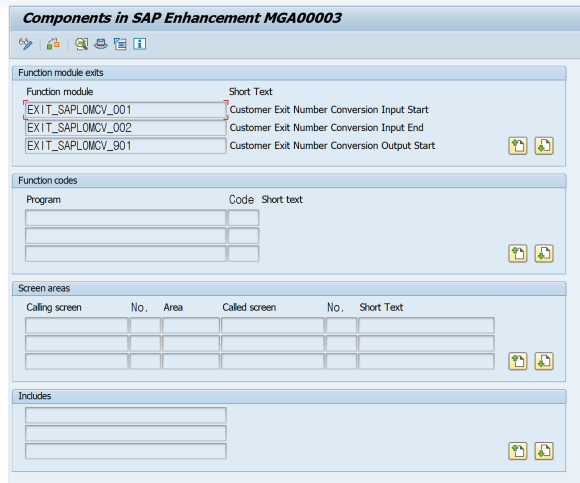The width and height of the screenshot is (580, 483).
Task: Click 'Customer Exit Number Conversion Input Start' text
Action: click(329, 110)
